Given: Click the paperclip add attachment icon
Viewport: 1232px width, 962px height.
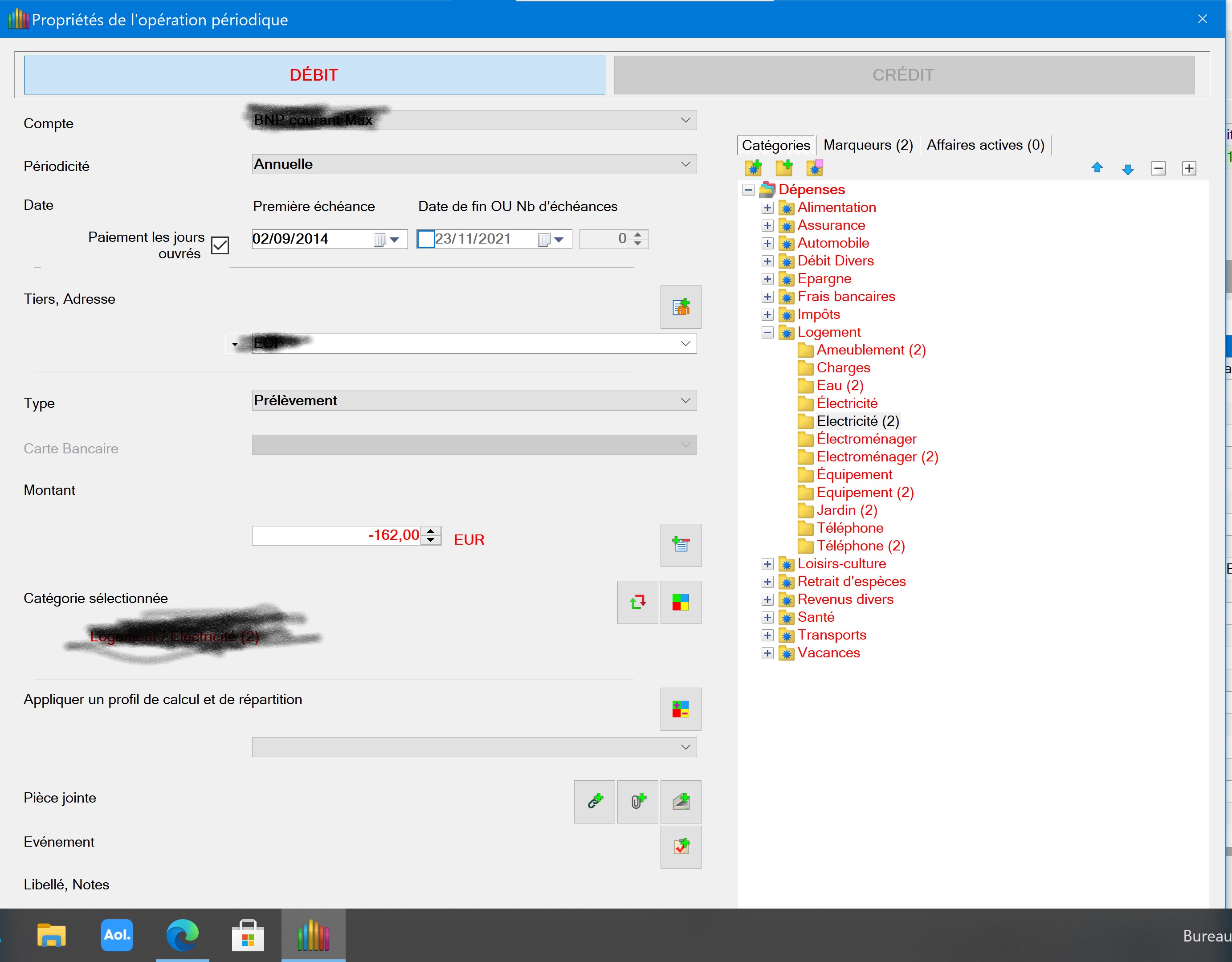Looking at the screenshot, I should pos(637,801).
